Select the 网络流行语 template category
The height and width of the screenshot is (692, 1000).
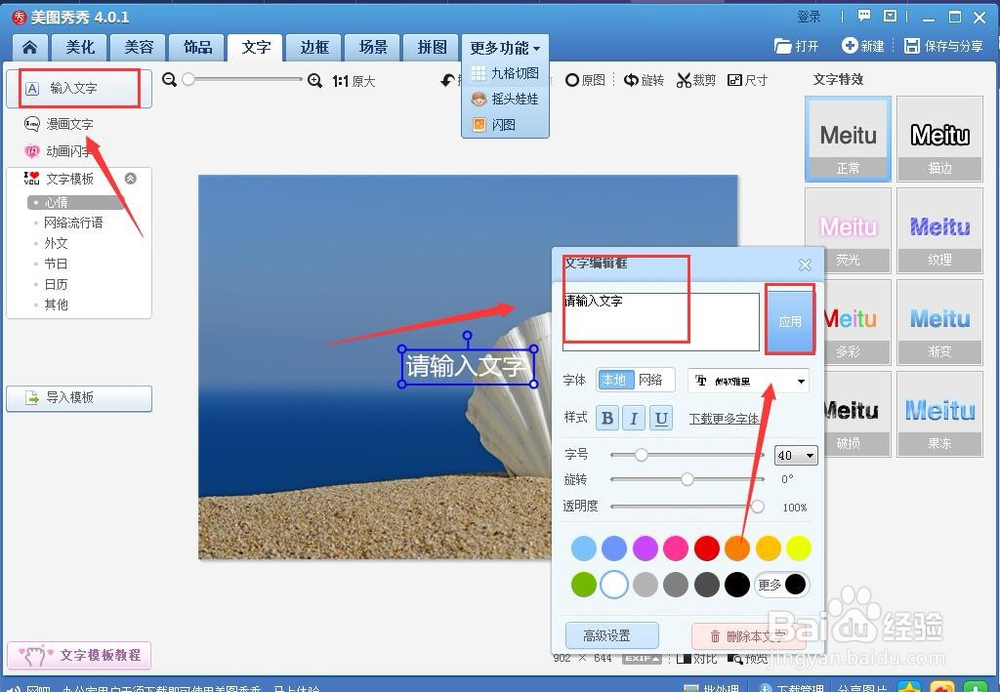[x=73, y=223]
